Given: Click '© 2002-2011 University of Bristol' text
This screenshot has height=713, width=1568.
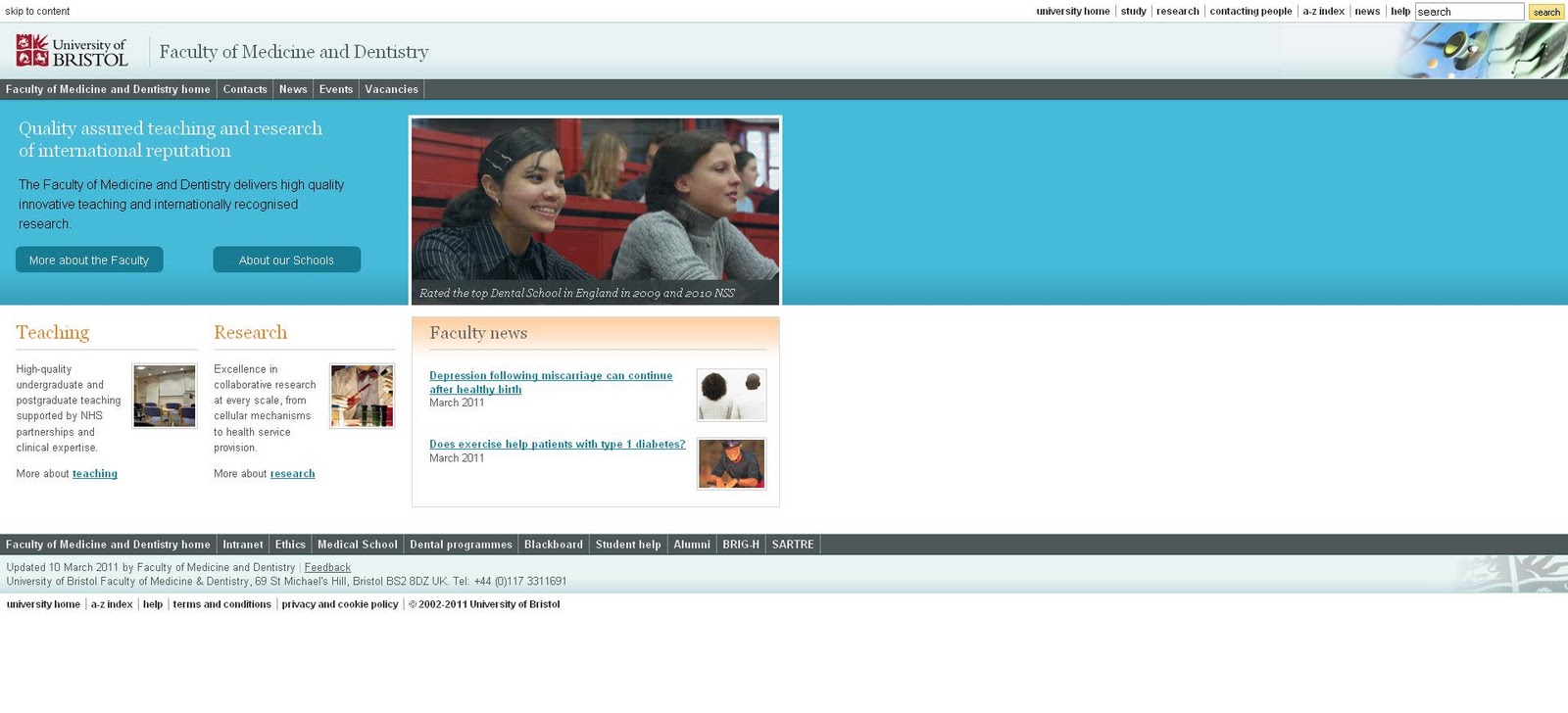Looking at the screenshot, I should click(x=484, y=604).
